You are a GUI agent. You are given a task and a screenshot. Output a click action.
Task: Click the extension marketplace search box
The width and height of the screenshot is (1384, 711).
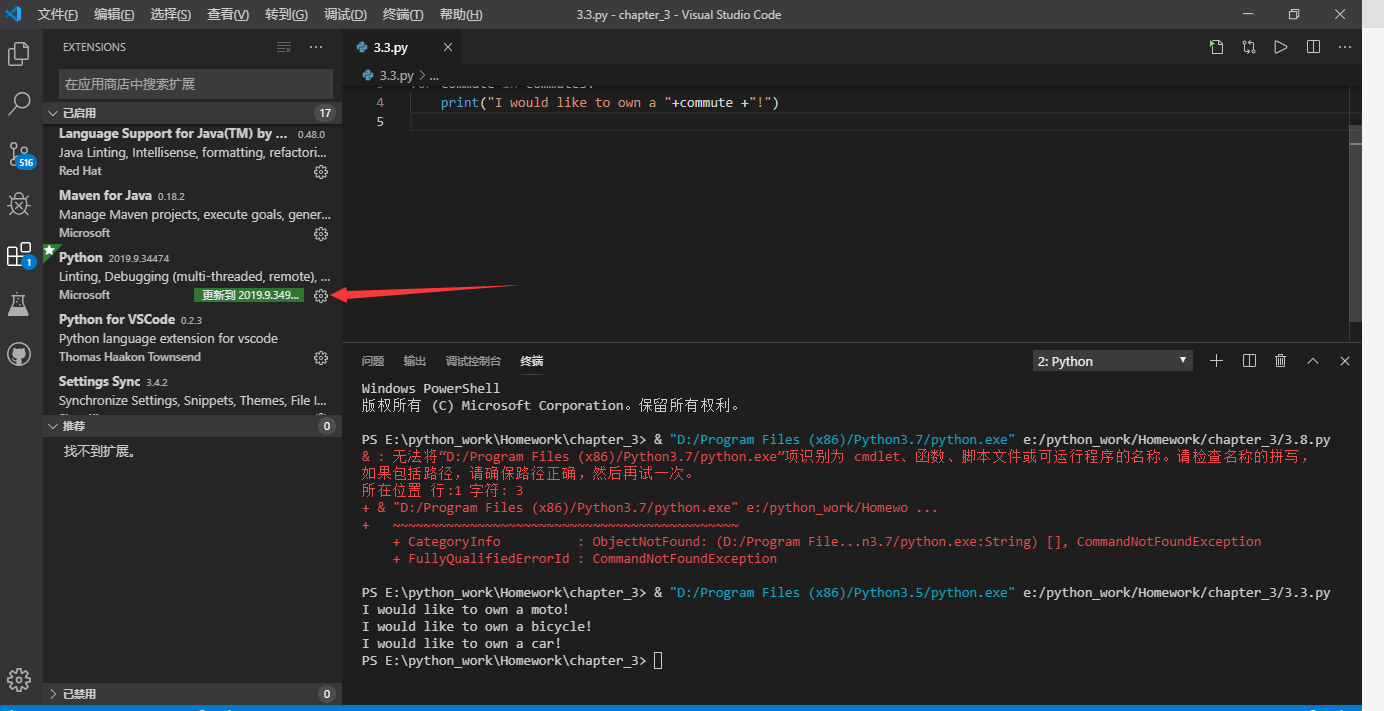click(x=194, y=83)
